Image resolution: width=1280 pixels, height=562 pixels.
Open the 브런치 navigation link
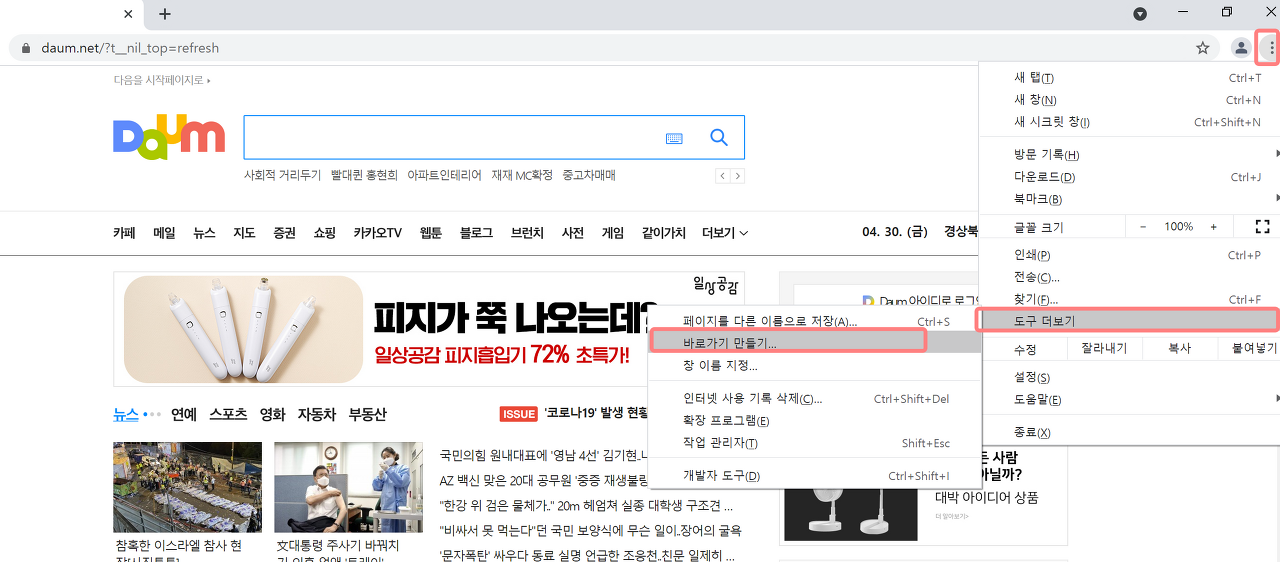click(527, 233)
